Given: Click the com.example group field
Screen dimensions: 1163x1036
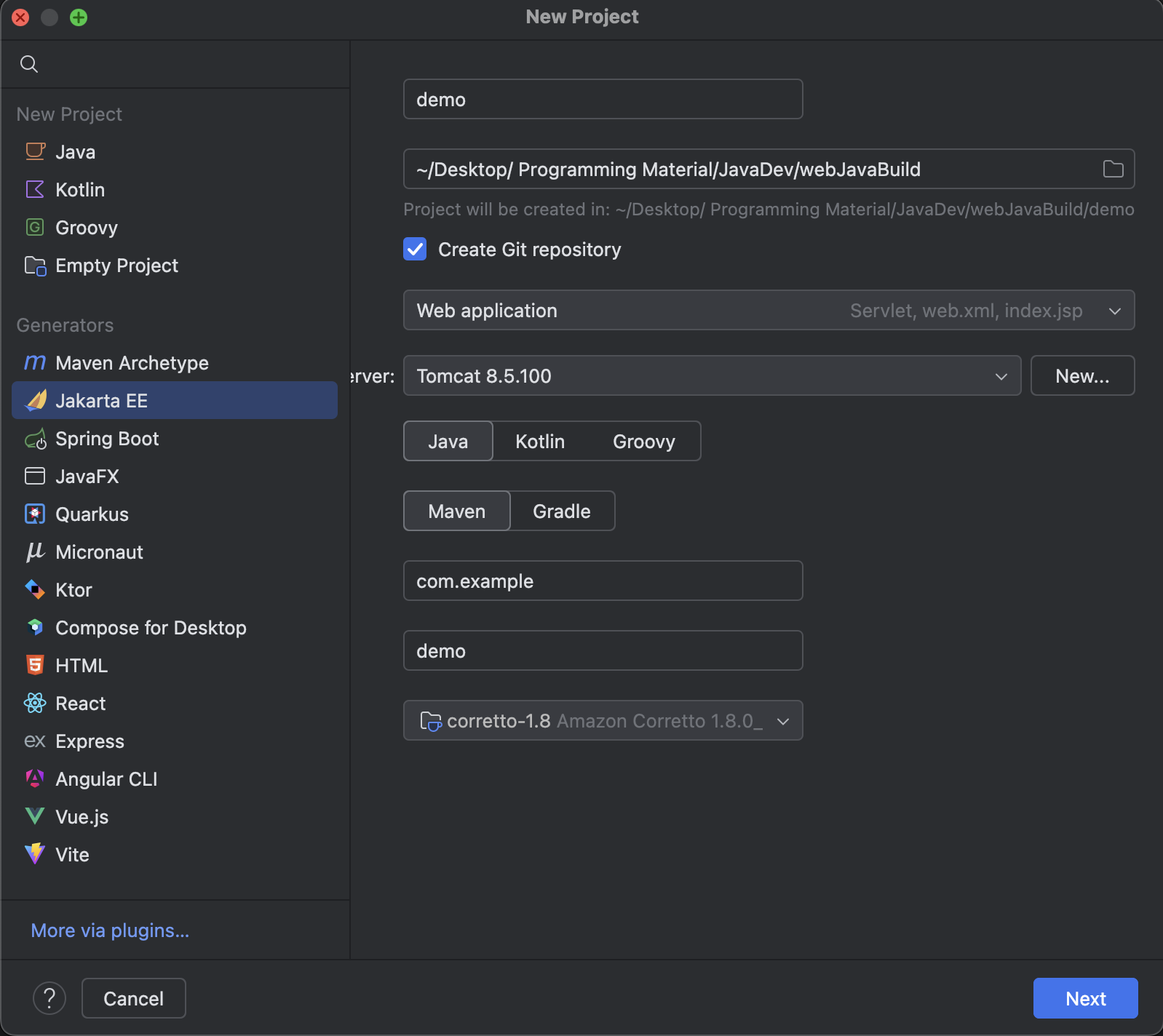Looking at the screenshot, I should coord(603,581).
